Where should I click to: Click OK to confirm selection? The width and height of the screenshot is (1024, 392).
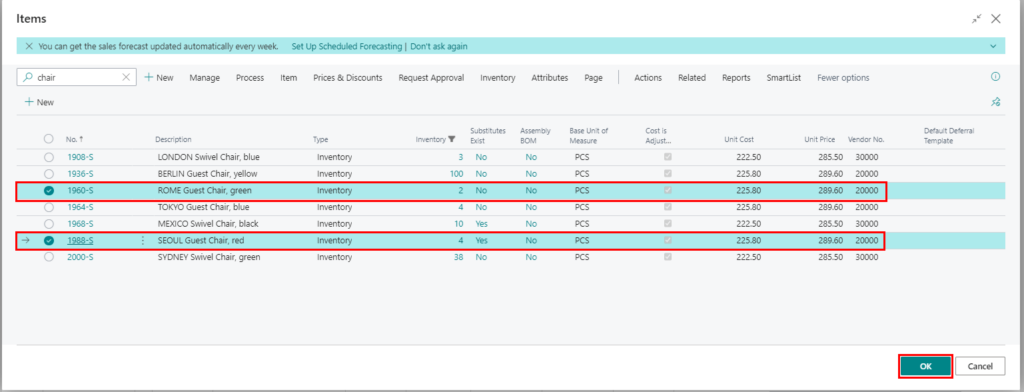(x=925, y=367)
